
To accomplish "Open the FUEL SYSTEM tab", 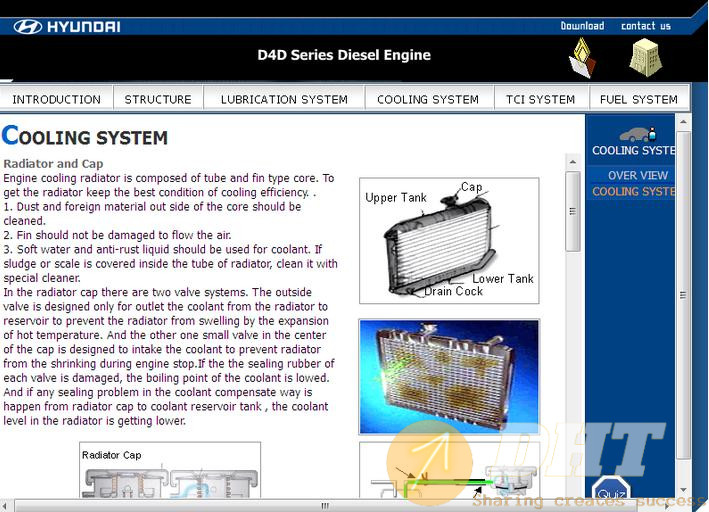I will click(639, 100).
